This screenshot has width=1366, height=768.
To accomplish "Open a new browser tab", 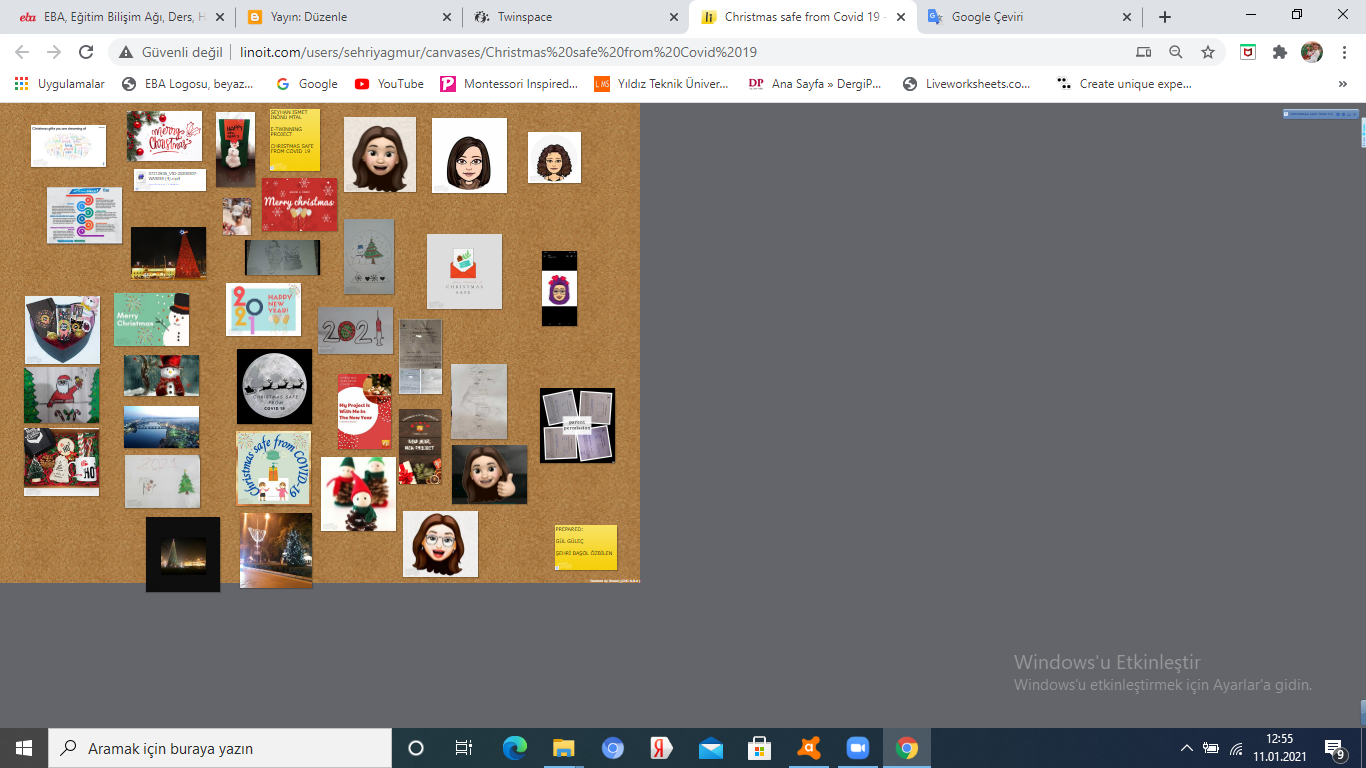I will tap(1165, 17).
